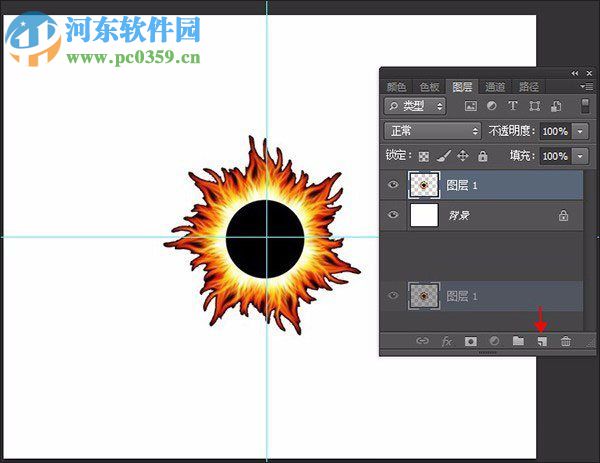Filter layers by pixel layer icon
The image size is (600, 463).
point(470,106)
